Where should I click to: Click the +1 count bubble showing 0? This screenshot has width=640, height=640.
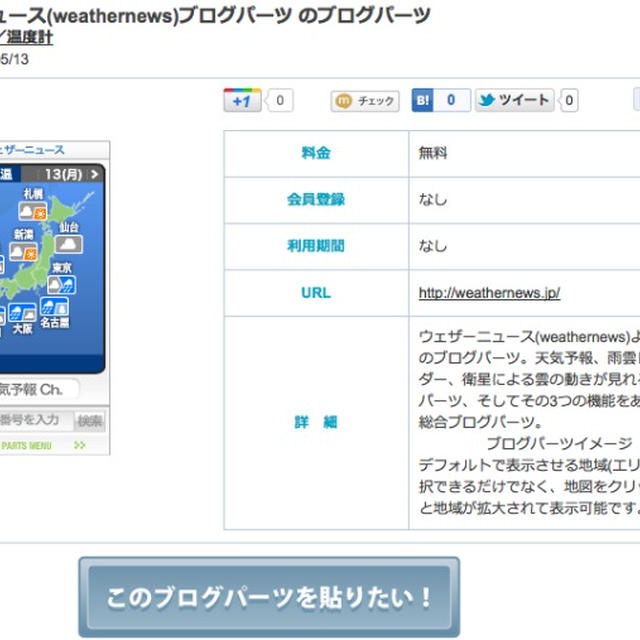pos(280,100)
